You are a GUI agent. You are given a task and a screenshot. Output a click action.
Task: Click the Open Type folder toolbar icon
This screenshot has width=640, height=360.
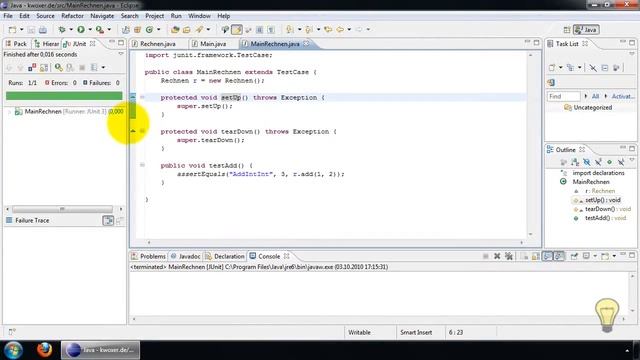[x=175, y=29]
